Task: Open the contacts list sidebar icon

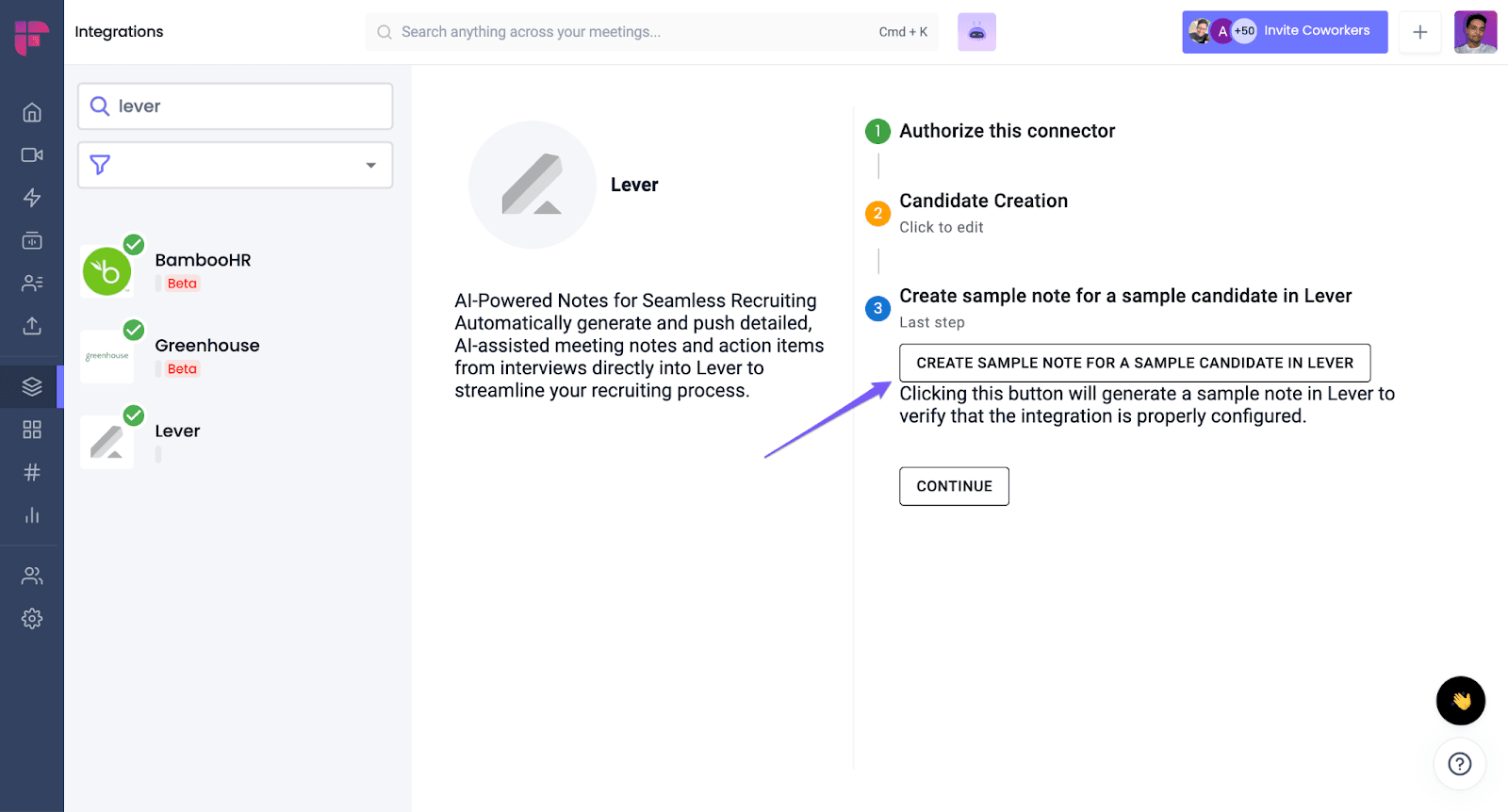Action: tap(32, 283)
